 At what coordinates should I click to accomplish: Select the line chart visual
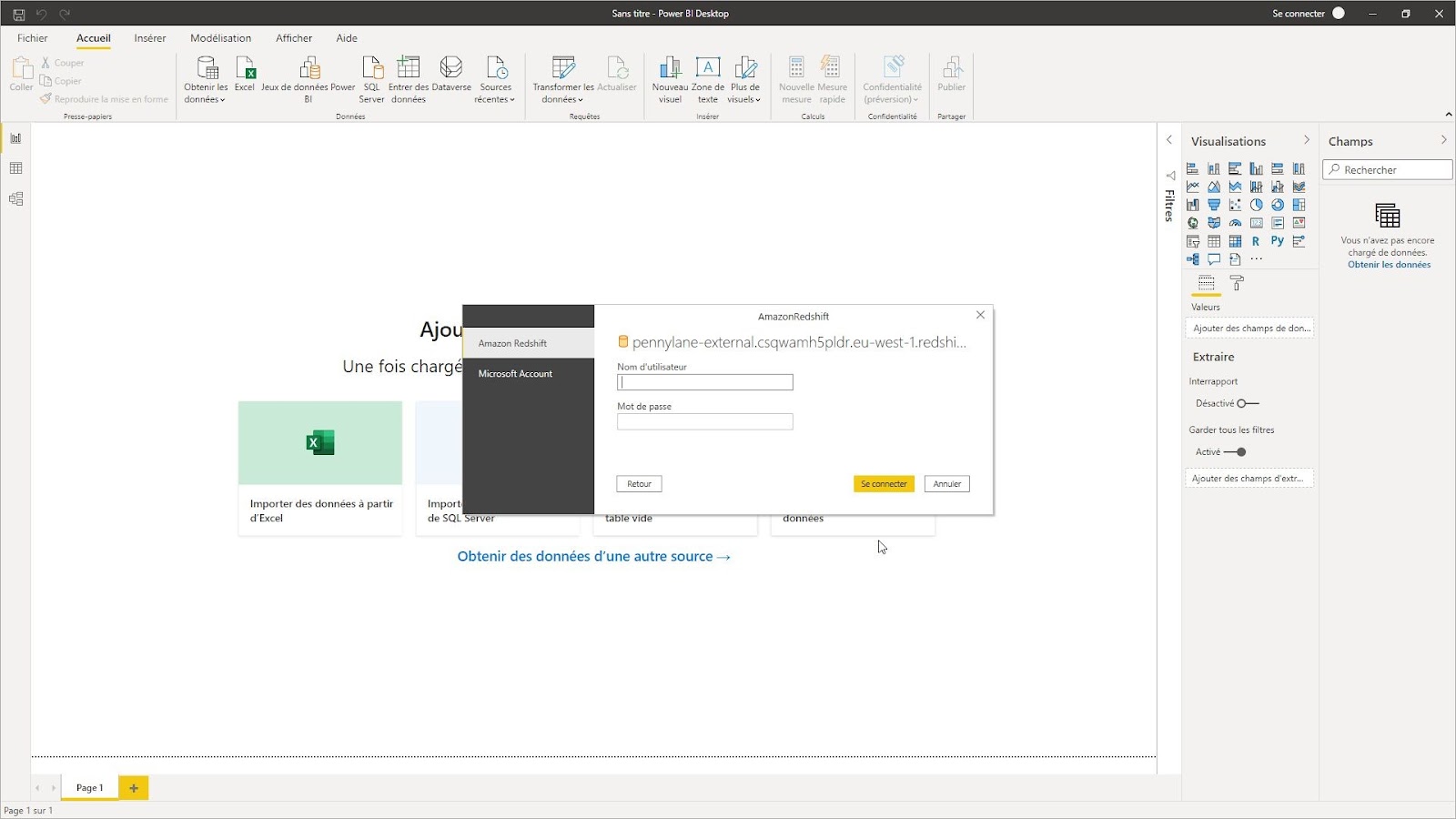[1192, 187]
